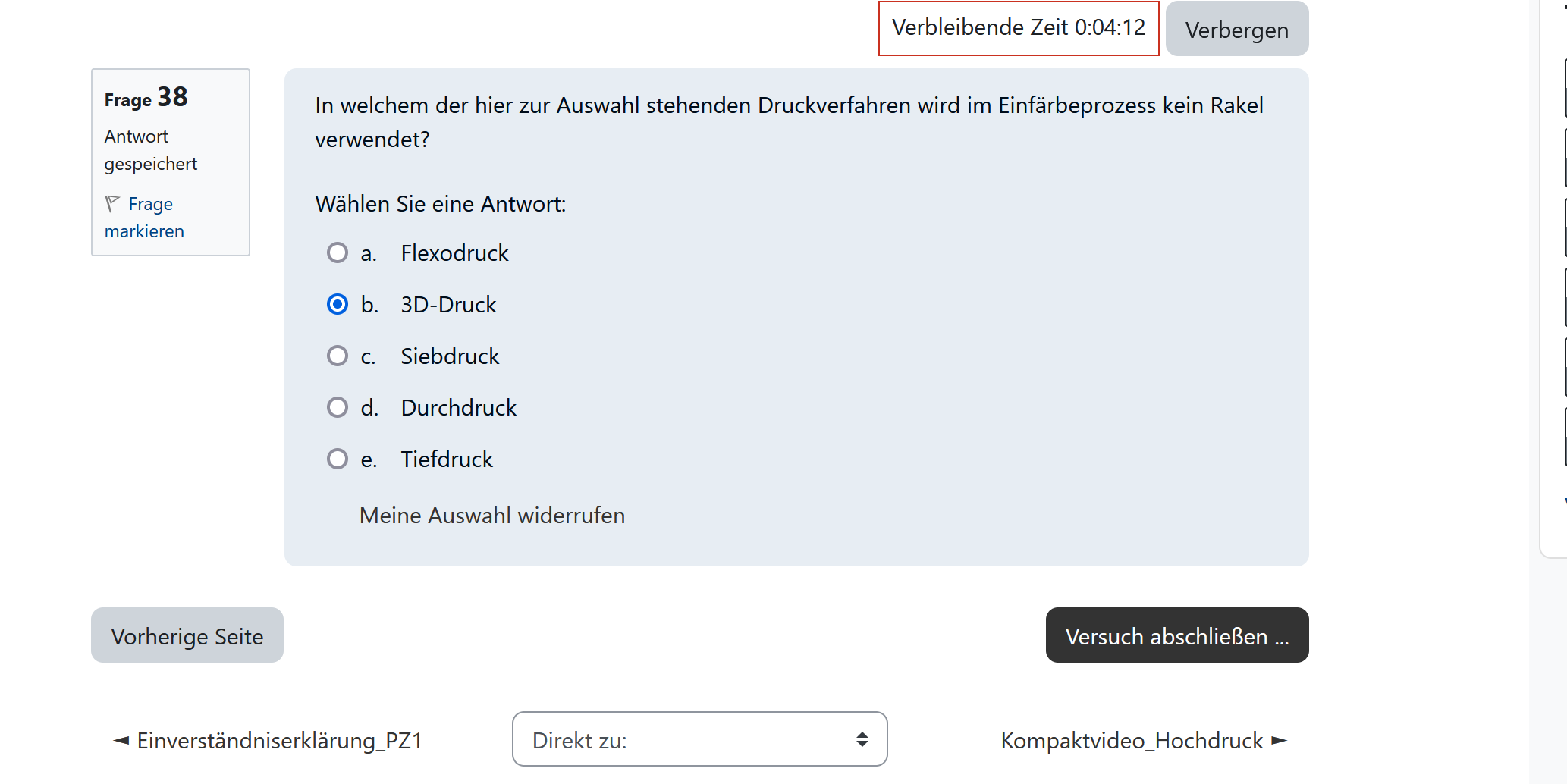Open the Einverständniserklärung_PZ1 activity link
Image resolution: width=1567 pixels, height=784 pixels.
tap(279, 740)
